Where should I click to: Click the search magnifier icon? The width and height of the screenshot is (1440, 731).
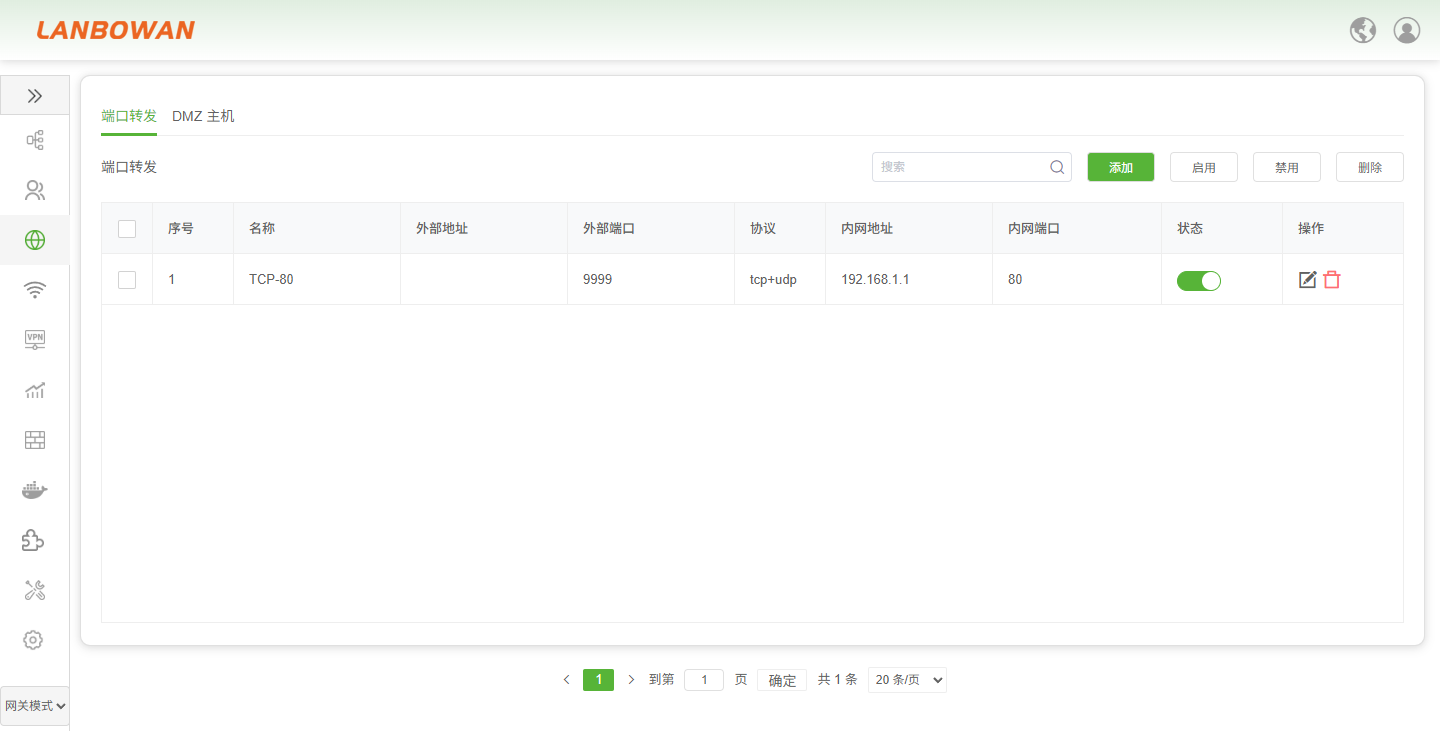coord(1057,167)
